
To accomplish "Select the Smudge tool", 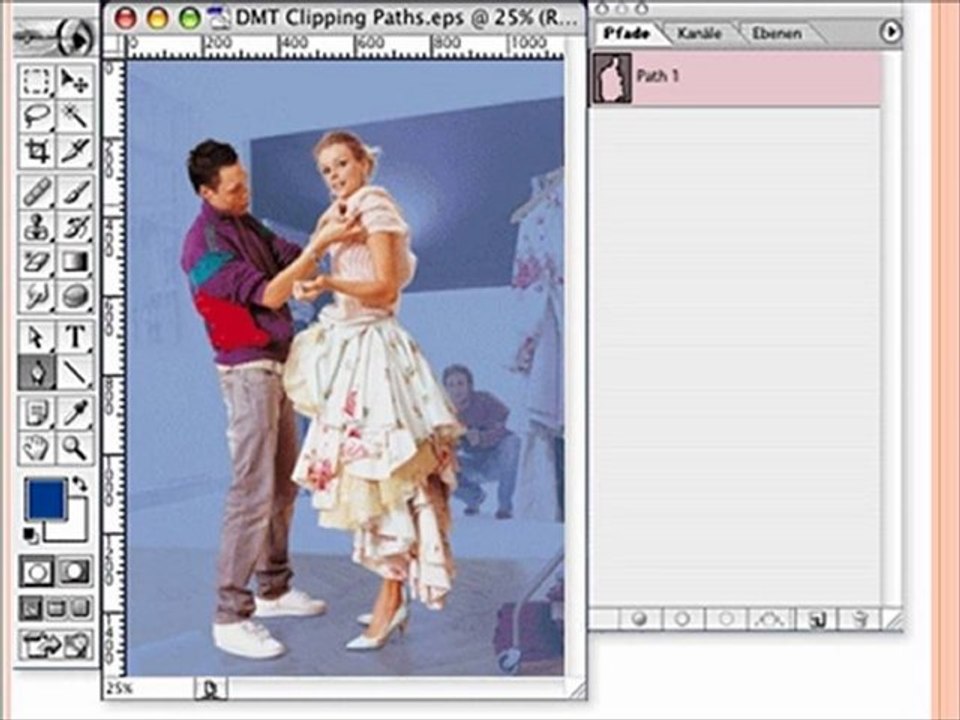I will [x=37, y=297].
